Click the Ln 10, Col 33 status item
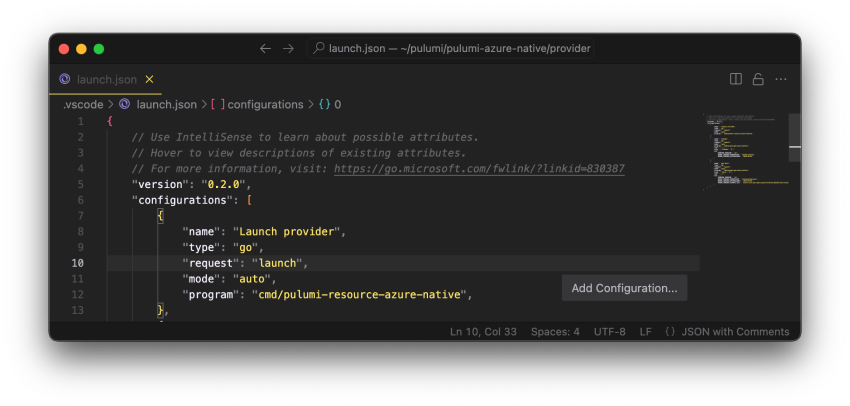Screen dimensions: 850x406 tap(484, 332)
